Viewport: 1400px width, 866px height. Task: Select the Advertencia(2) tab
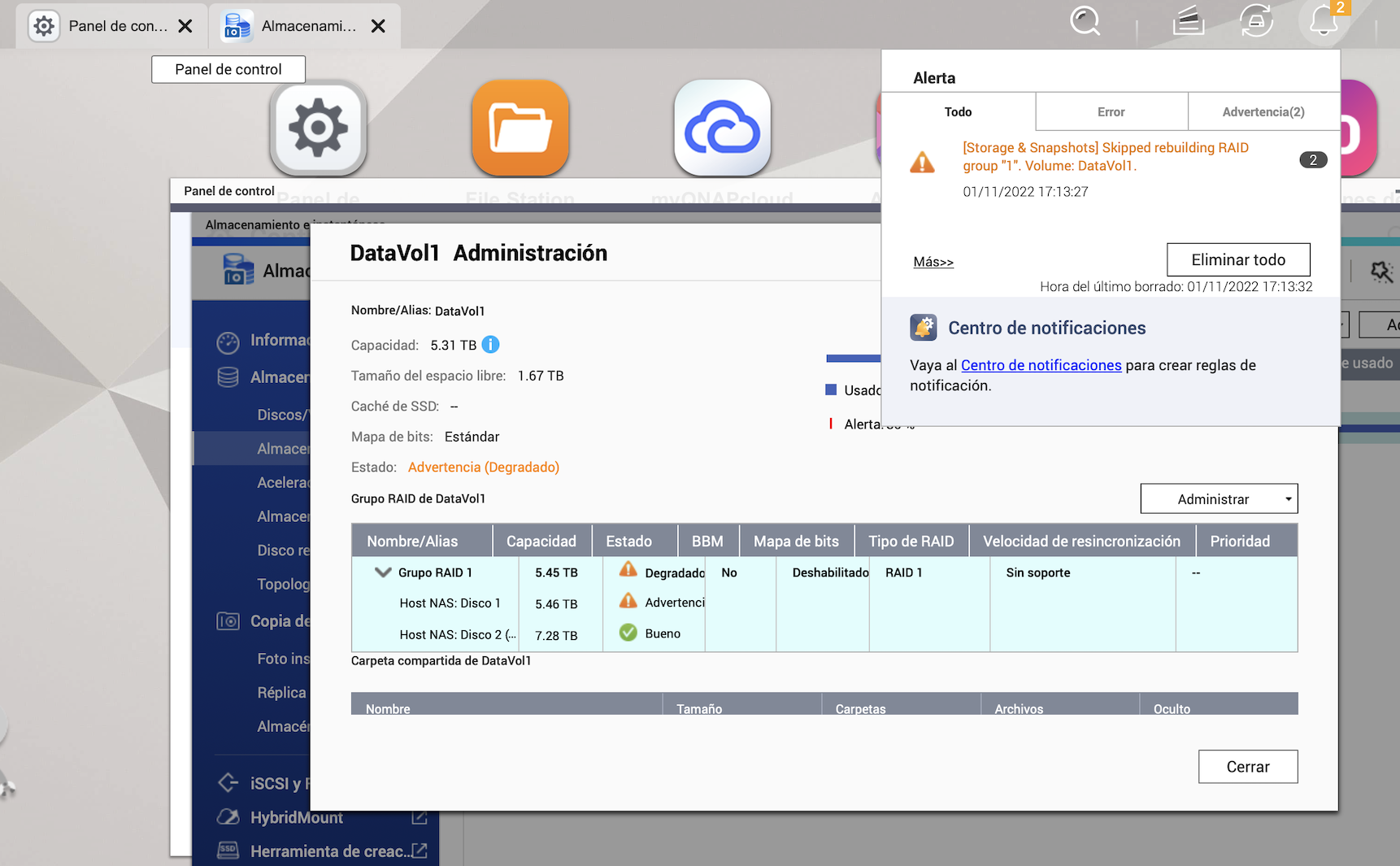point(1263,112)
